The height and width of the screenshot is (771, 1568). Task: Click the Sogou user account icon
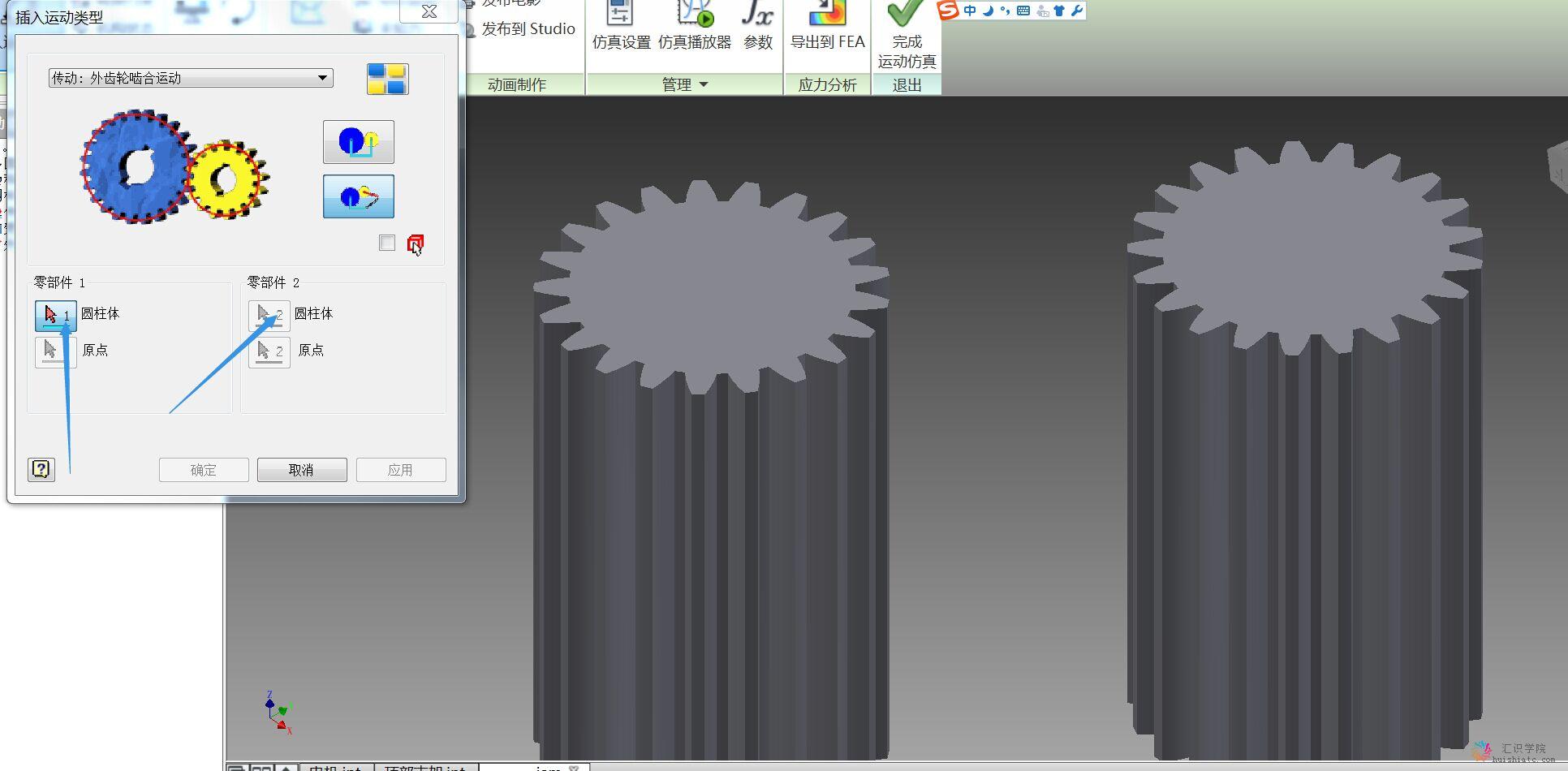(1042, 11)
